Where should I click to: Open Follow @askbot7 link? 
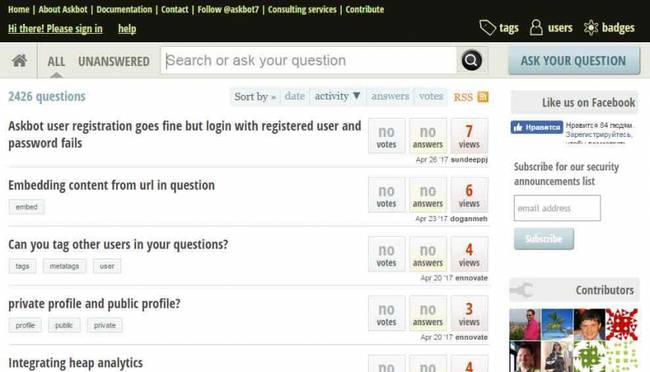pos(228,9)
